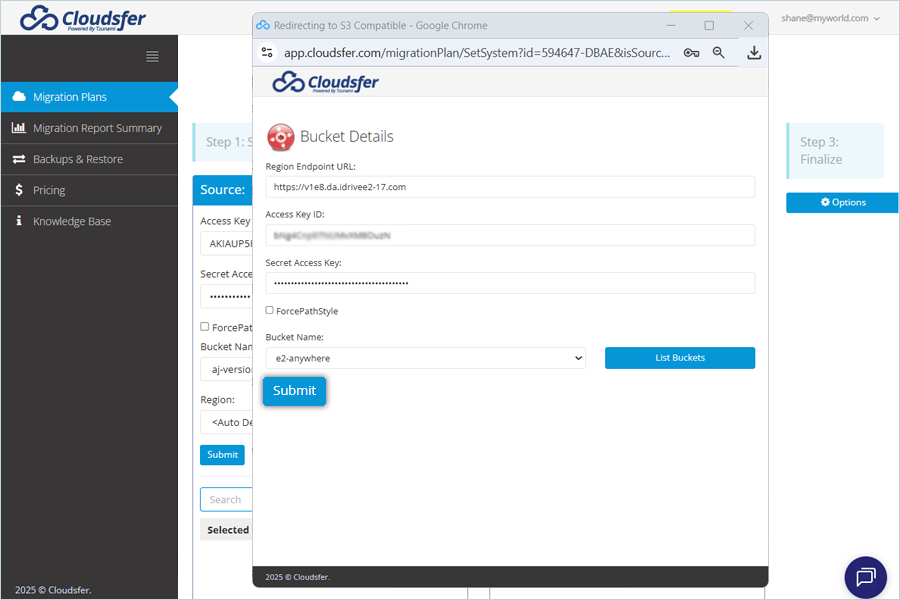Screen dimensions: 900x600
Task: Toggle the hamburger sidebar menu icon
Action: point(152,56)
